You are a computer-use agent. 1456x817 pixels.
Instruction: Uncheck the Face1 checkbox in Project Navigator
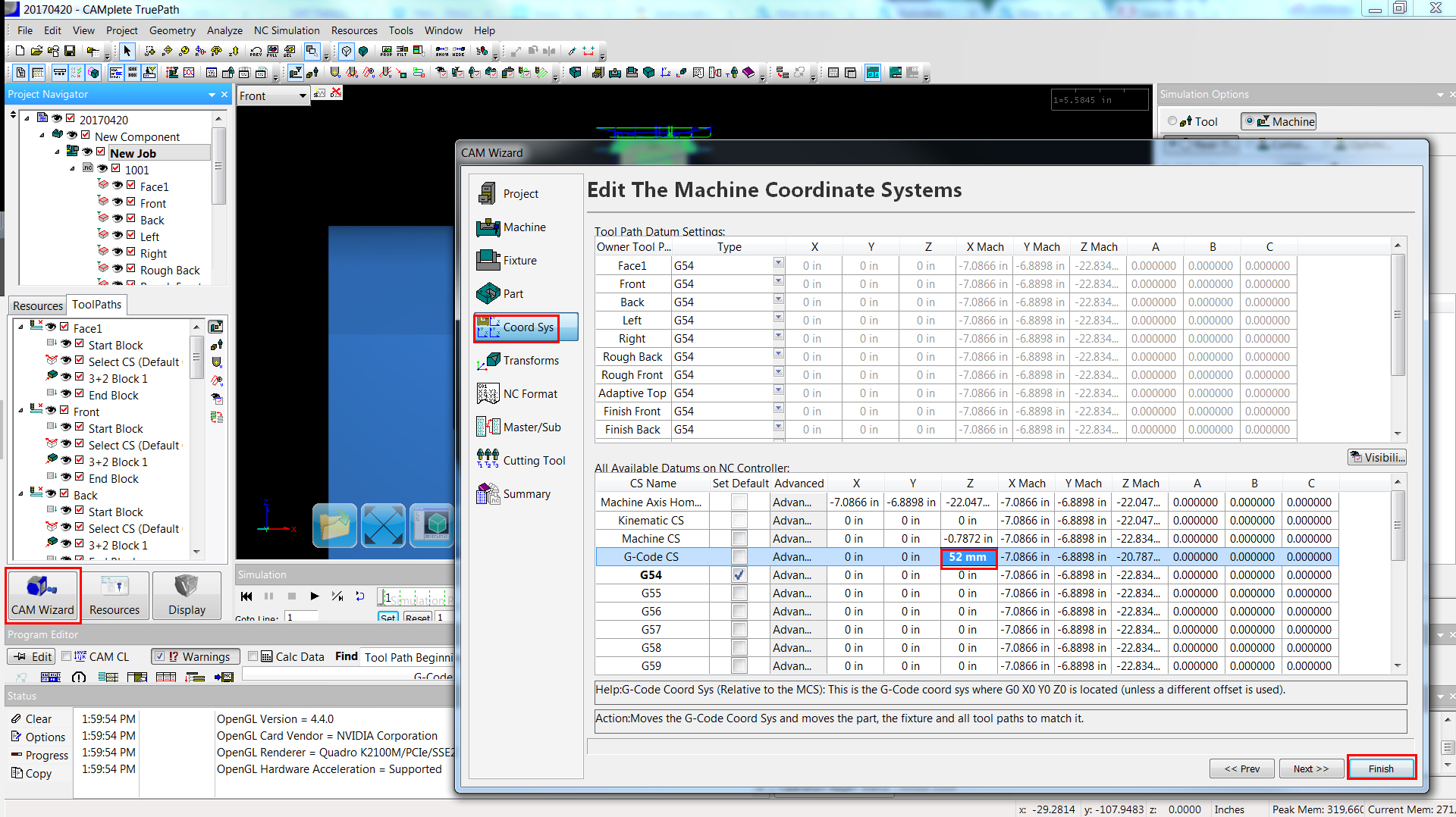(131, 185)
